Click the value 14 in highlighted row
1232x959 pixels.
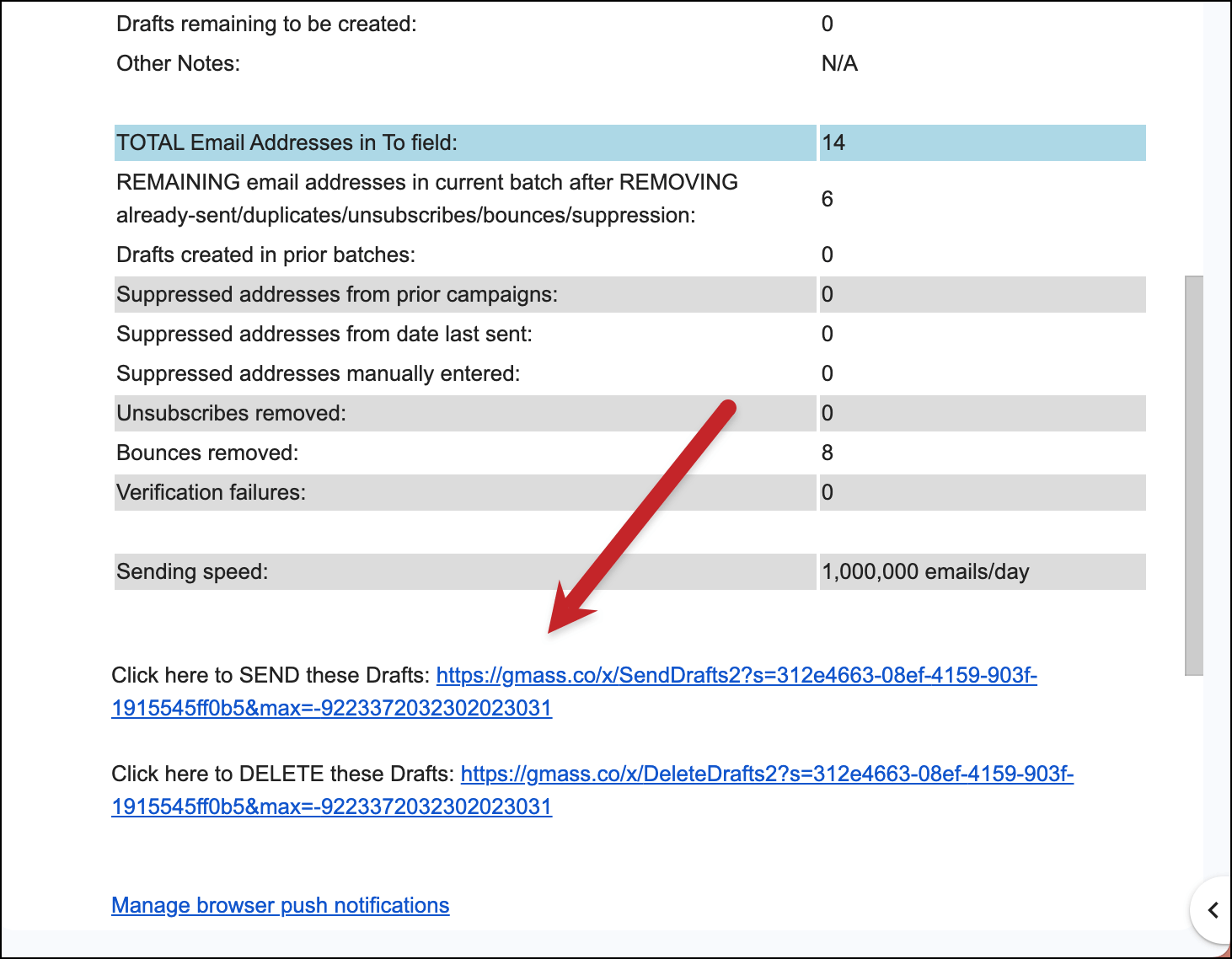point(833,142)
